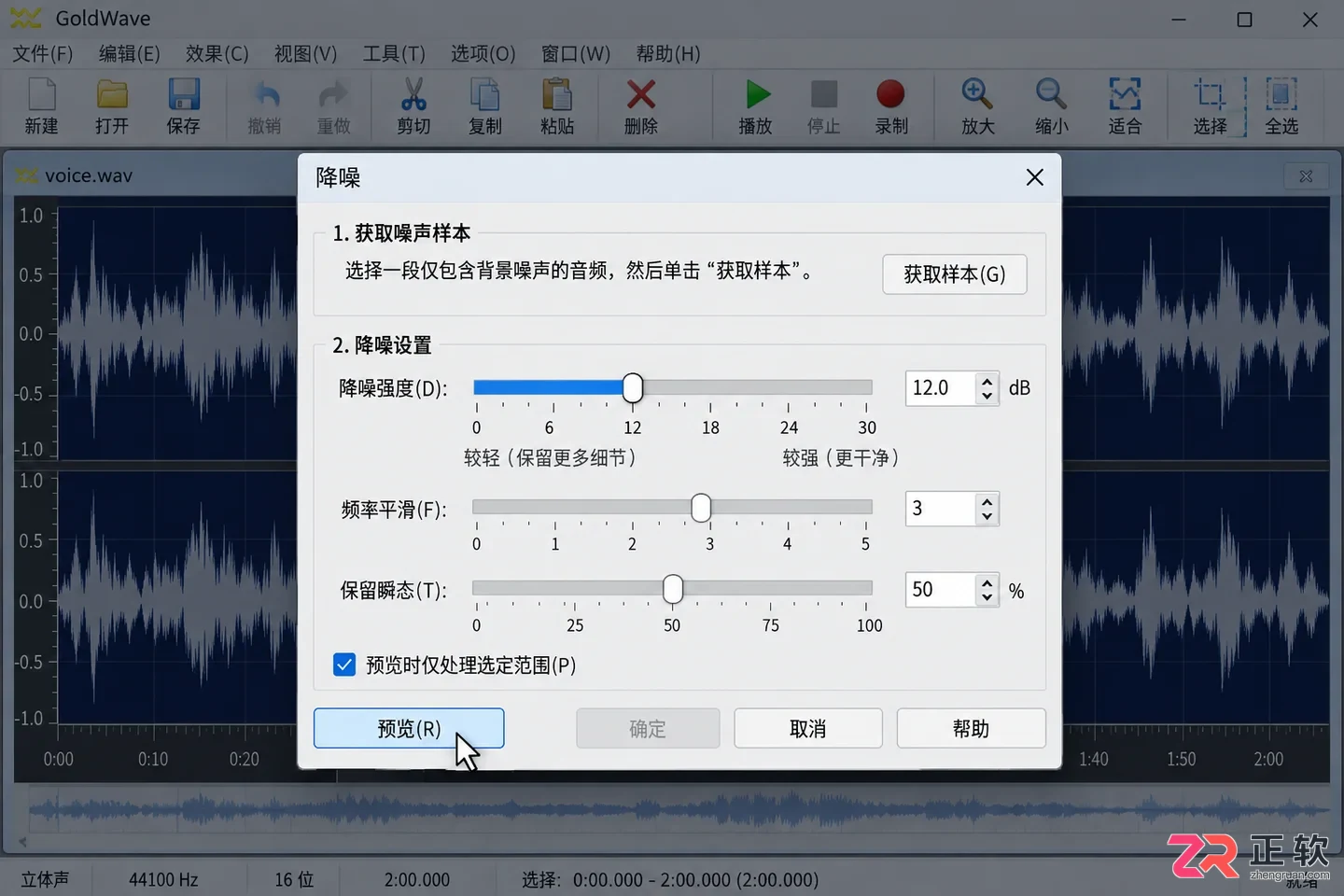1344x896 pixels.
Task: Click the 帮助 button in the dialog
Action: point(971,728)
